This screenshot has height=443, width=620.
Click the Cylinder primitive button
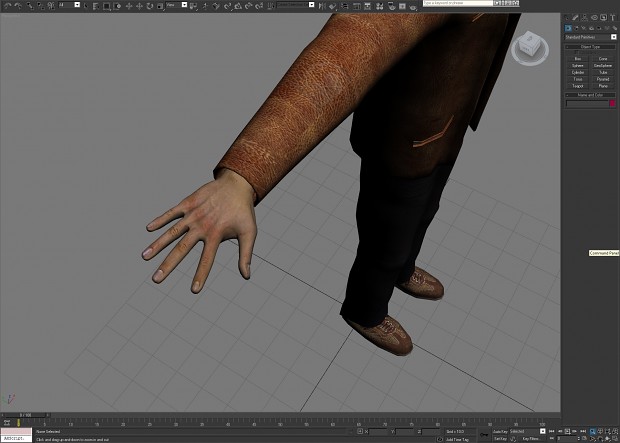point(578,72)
